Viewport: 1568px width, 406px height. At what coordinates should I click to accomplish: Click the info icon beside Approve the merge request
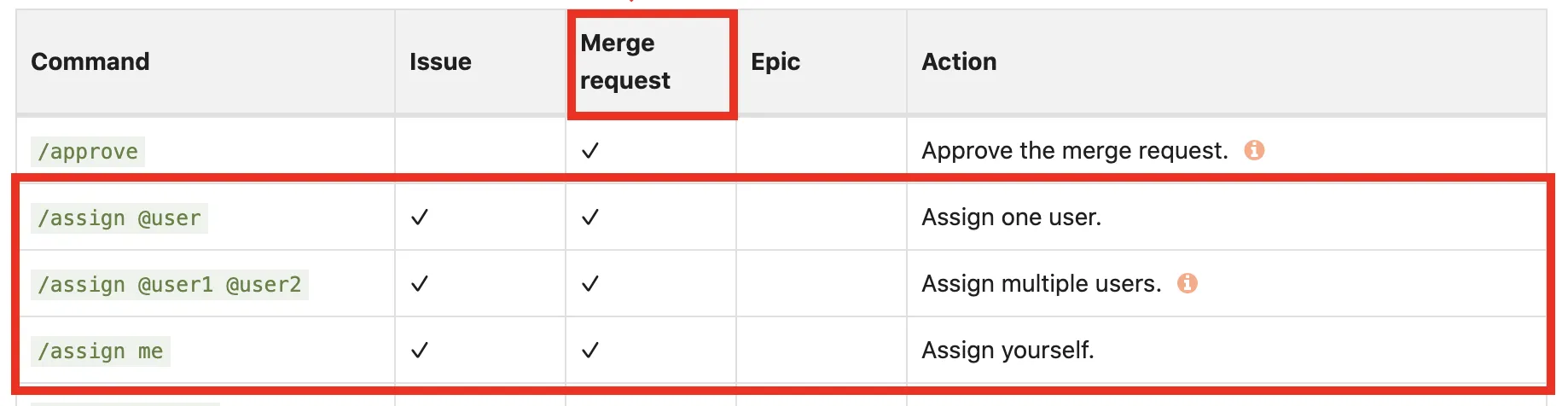pyautogui.click(x=1254, y=150)
